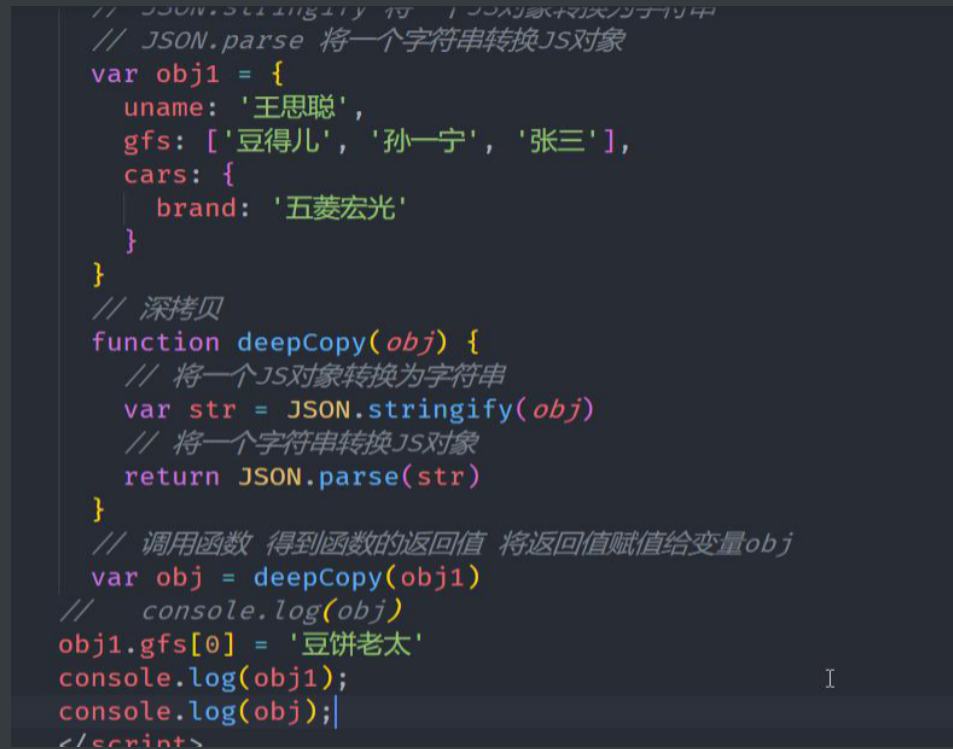The height and width of the screenshot is (749, 953).
Task: Click the opening brace after 'cars:'
Action: 229,175
